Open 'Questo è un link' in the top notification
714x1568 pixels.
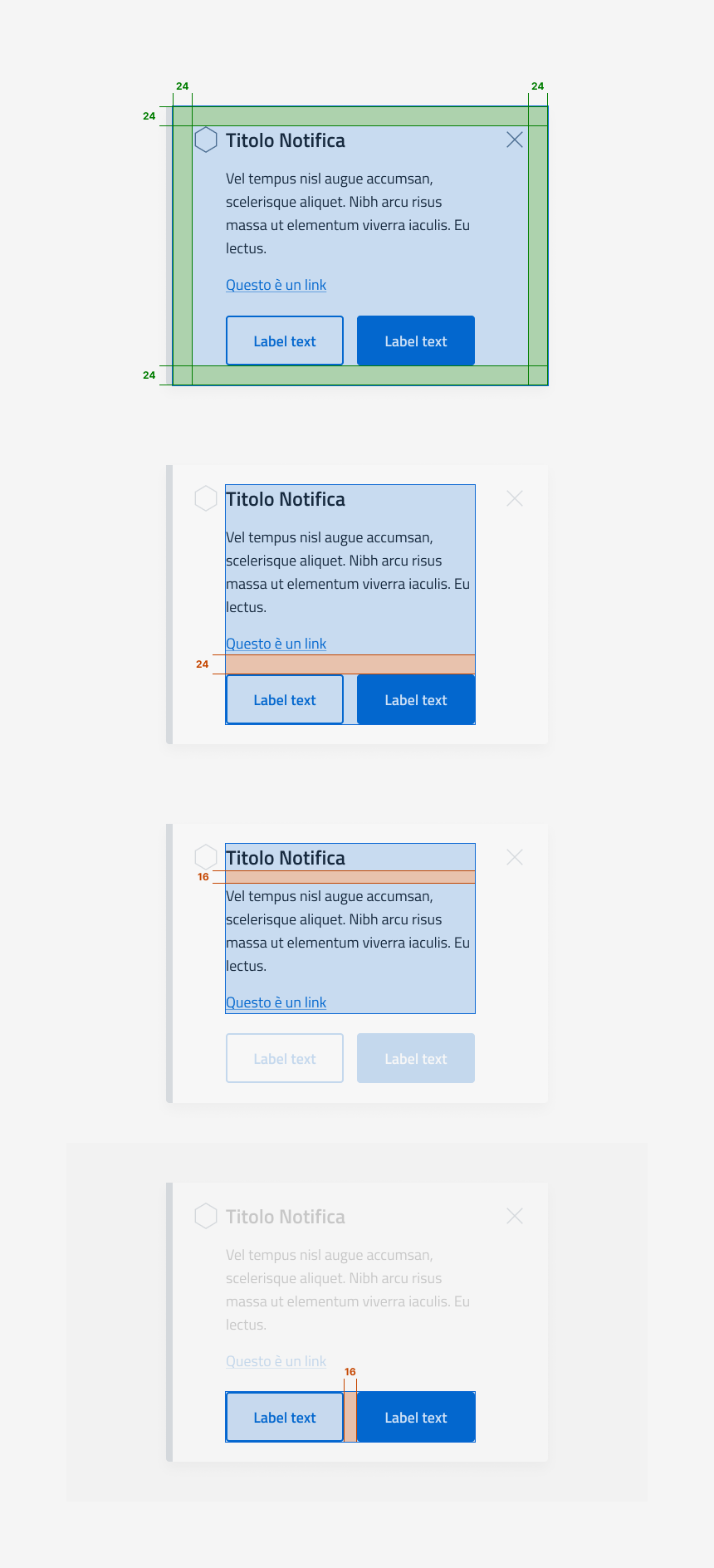[276, 285]
